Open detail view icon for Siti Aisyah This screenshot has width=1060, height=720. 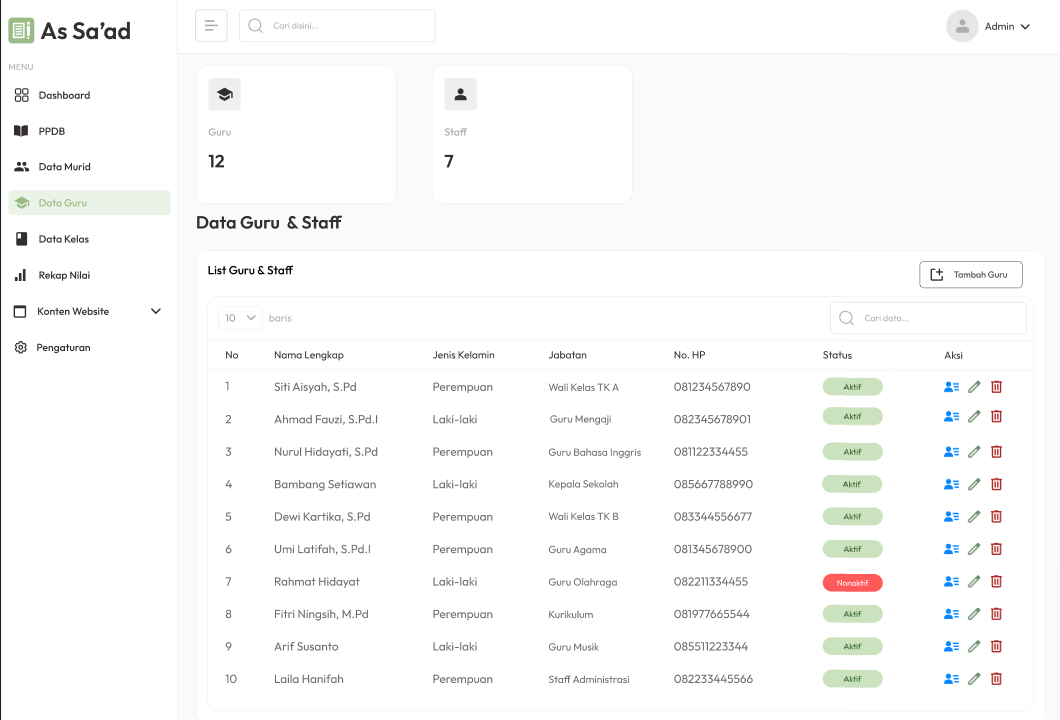tap(951, 387)
